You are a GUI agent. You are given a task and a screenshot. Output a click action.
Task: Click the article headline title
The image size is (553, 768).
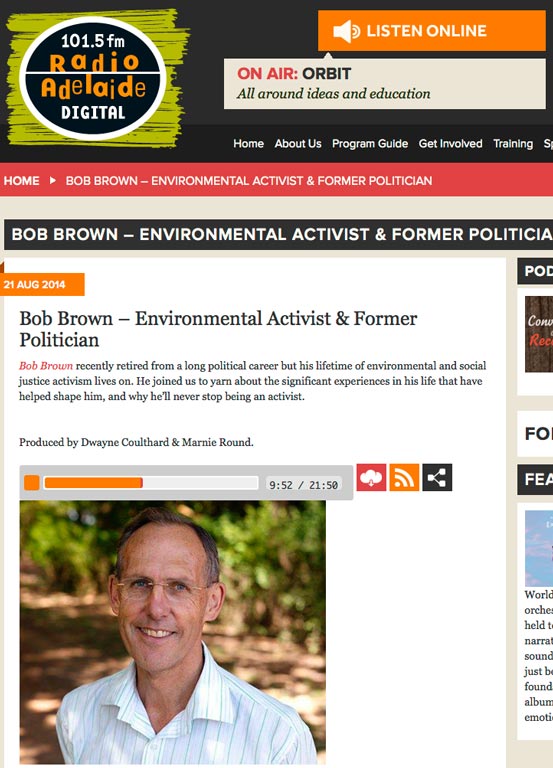(x=218, y=329)
